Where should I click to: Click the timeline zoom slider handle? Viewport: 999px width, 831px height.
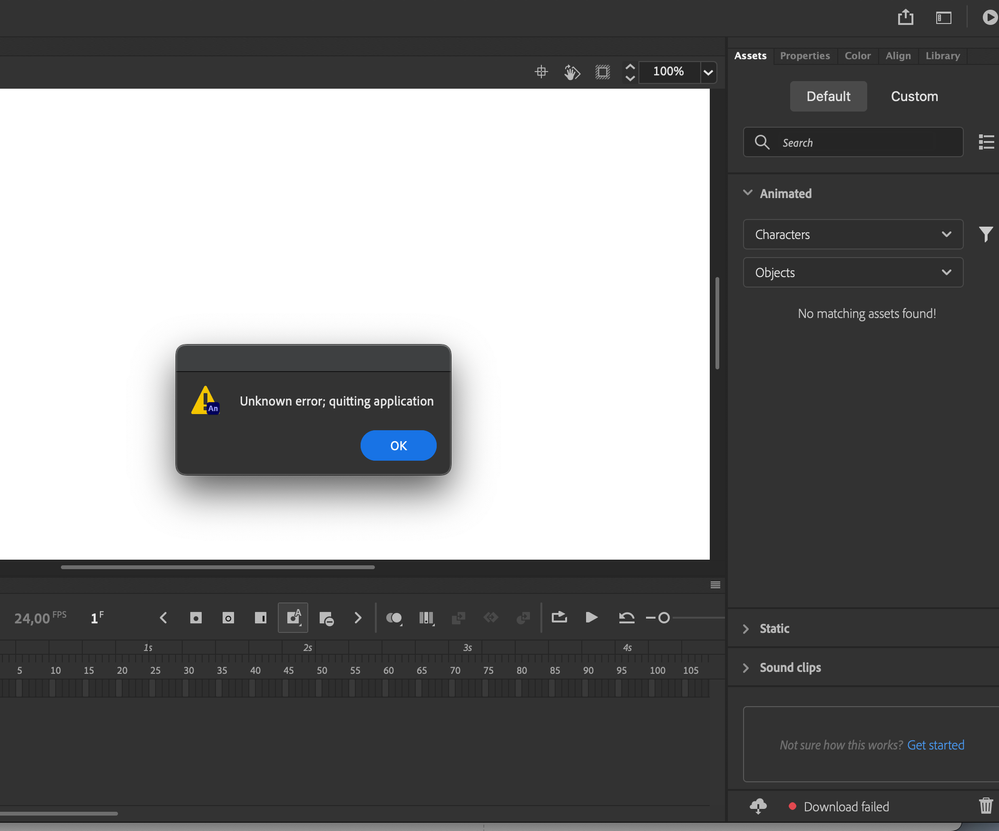point(664,618)
